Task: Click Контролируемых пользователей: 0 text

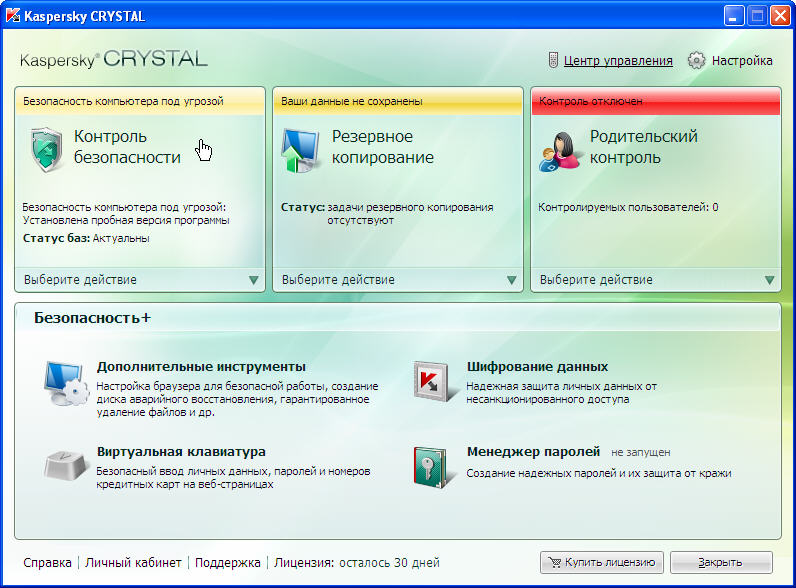Action: point(628,207)
